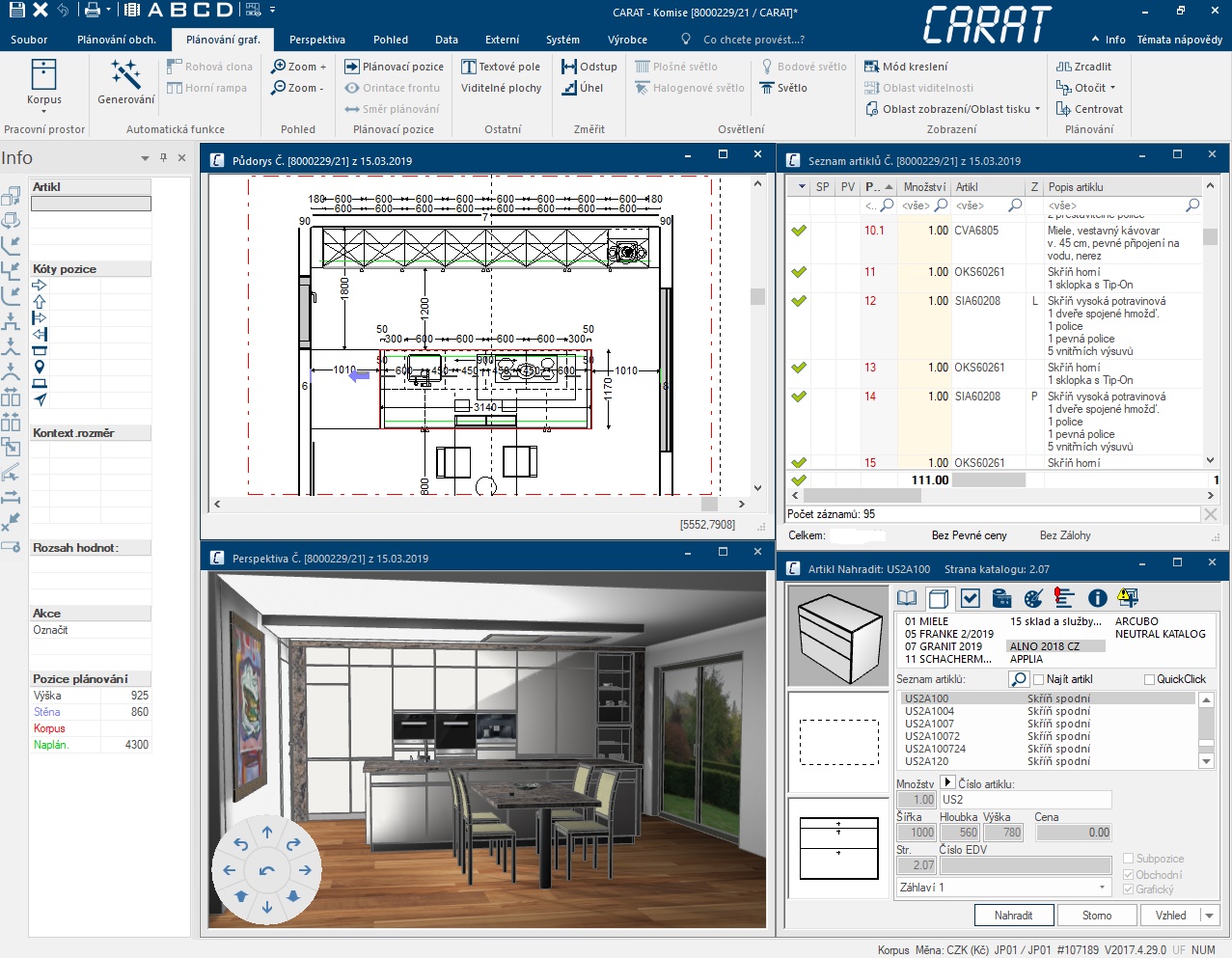Image resolution: width=1232 pixels, height=958 pixels.
Task: Select the letter A variant icon
Action: (156, 10)
